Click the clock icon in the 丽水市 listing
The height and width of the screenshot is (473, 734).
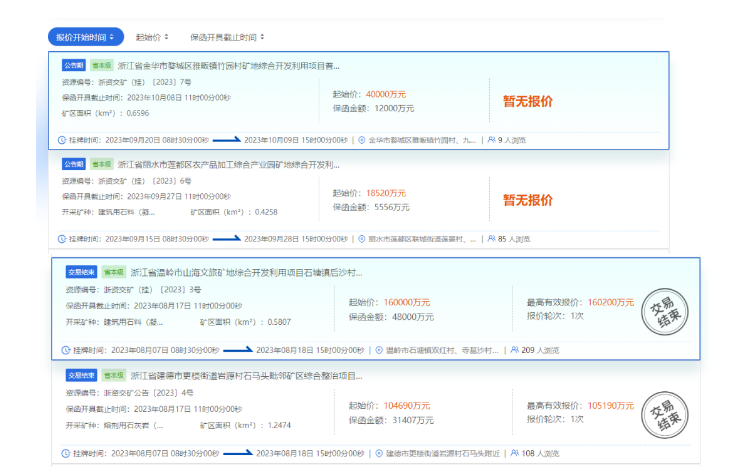(x=65, y=240)
